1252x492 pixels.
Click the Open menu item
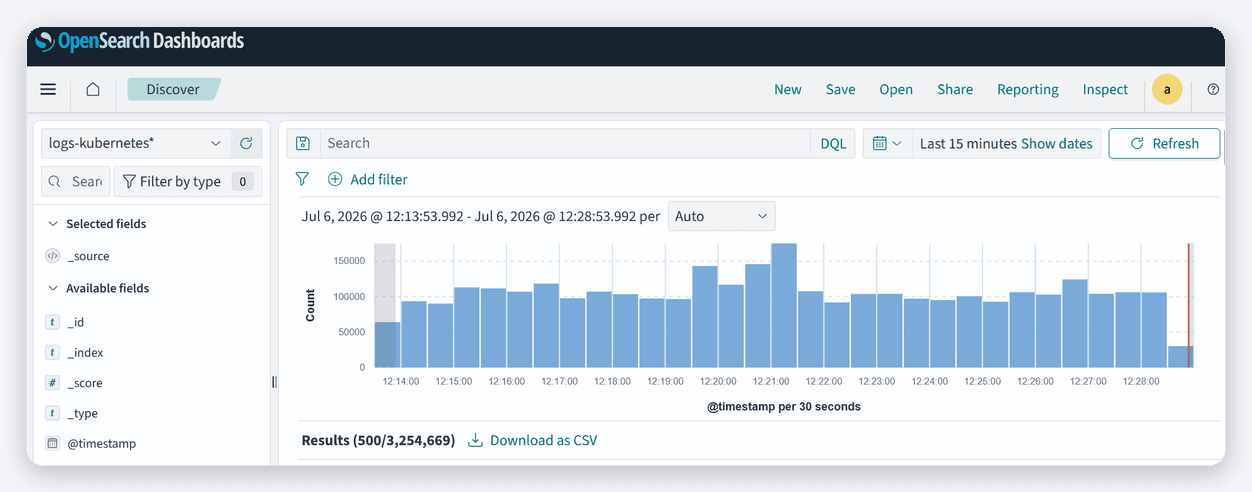point(896,89)
